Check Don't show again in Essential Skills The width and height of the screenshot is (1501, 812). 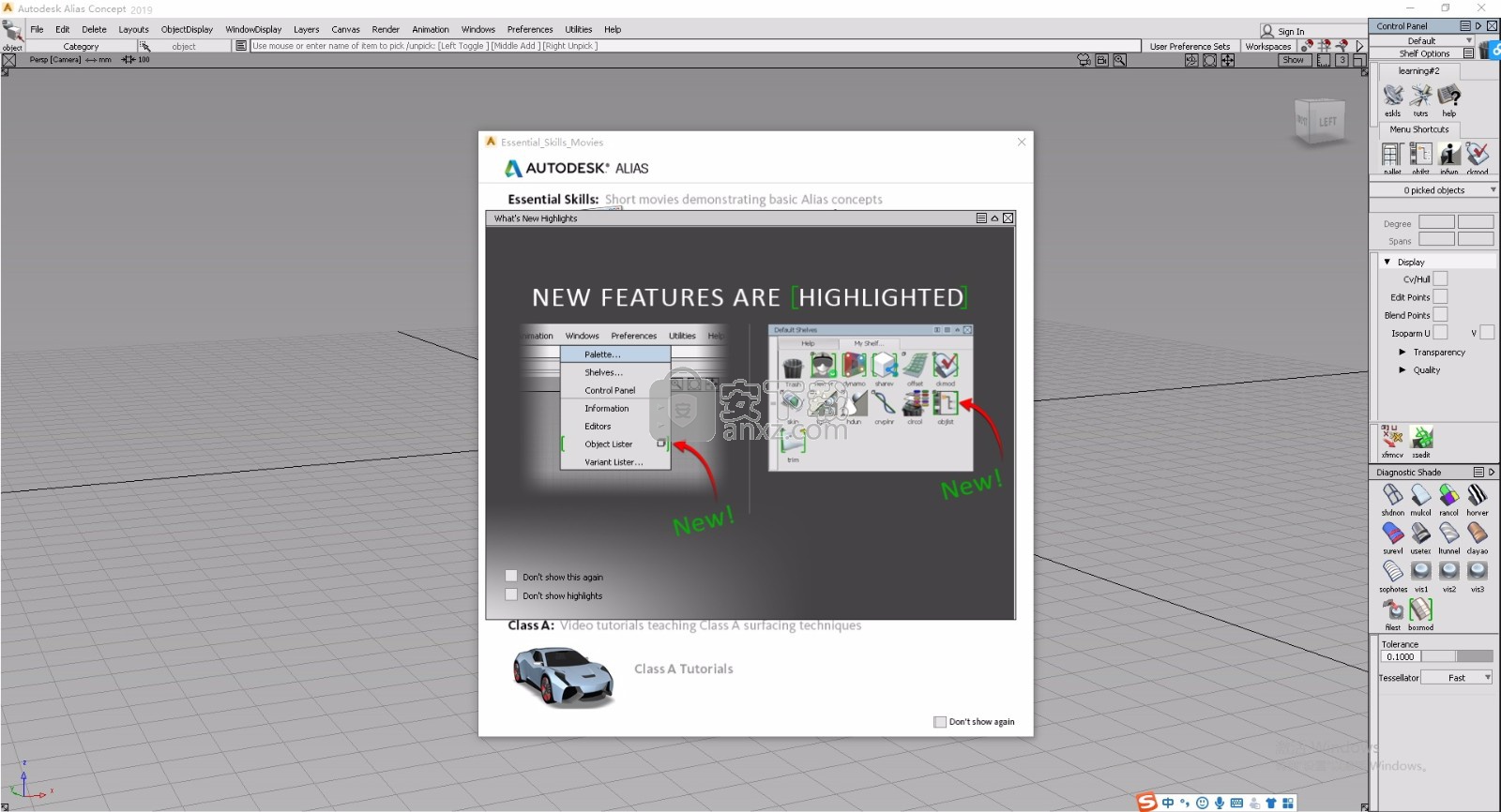pos(940,722)
